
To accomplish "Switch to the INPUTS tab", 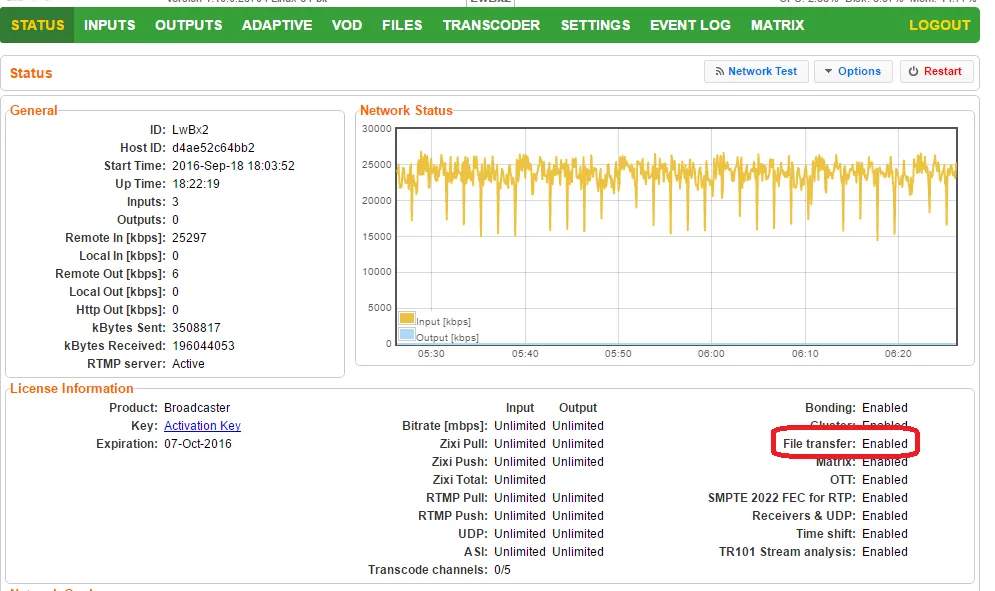I will (x=110, y=25).
